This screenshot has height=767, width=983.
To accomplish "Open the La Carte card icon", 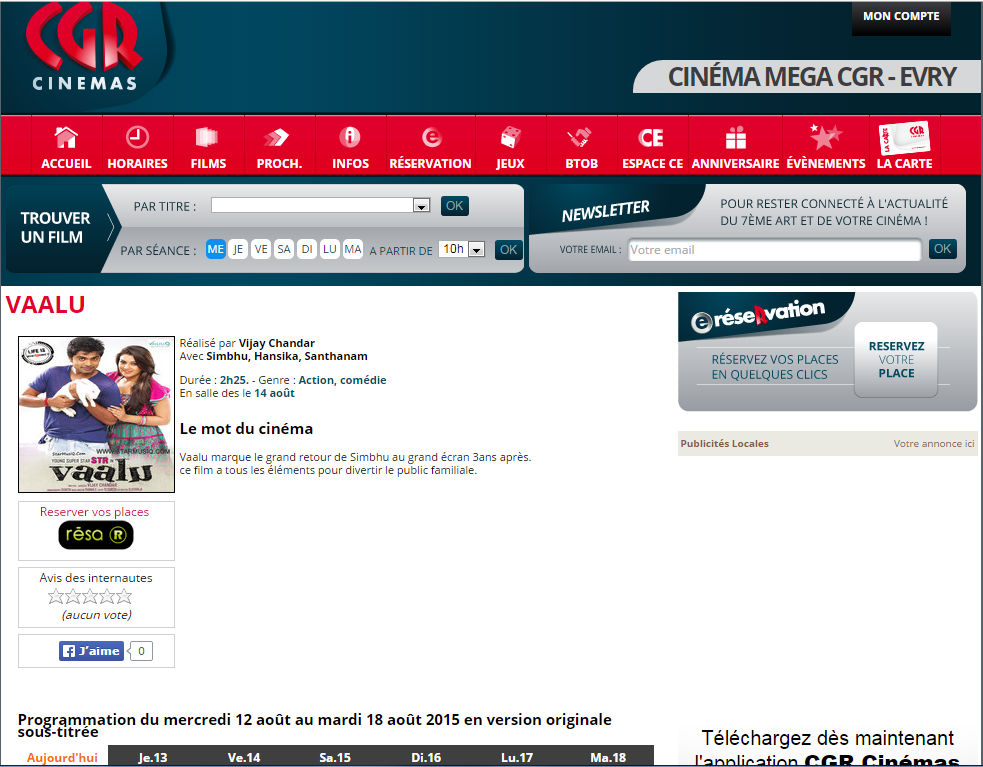I will pyautogui.click(x=904, y=137).
